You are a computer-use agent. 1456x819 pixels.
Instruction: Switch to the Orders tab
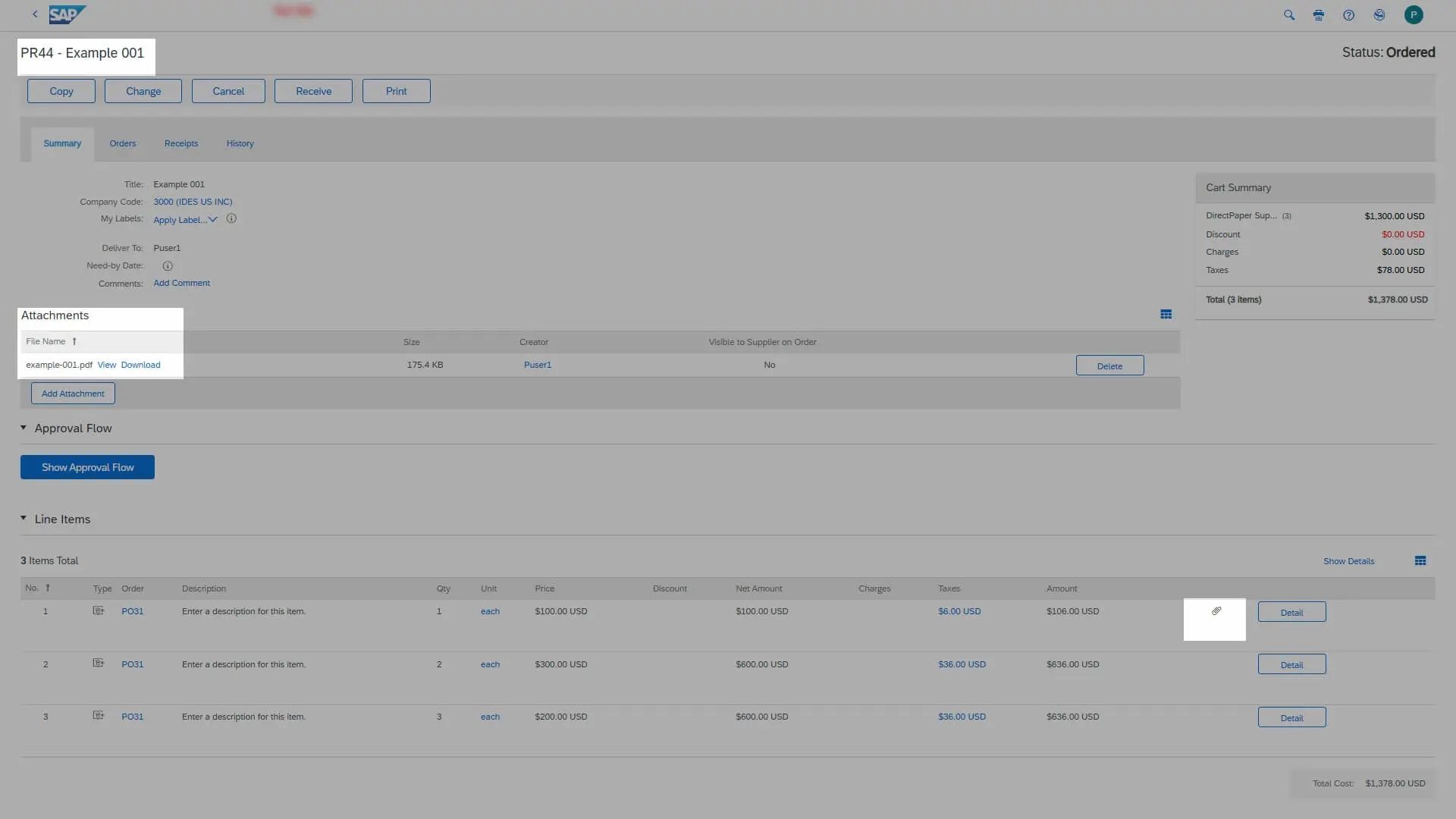point(122,144)
